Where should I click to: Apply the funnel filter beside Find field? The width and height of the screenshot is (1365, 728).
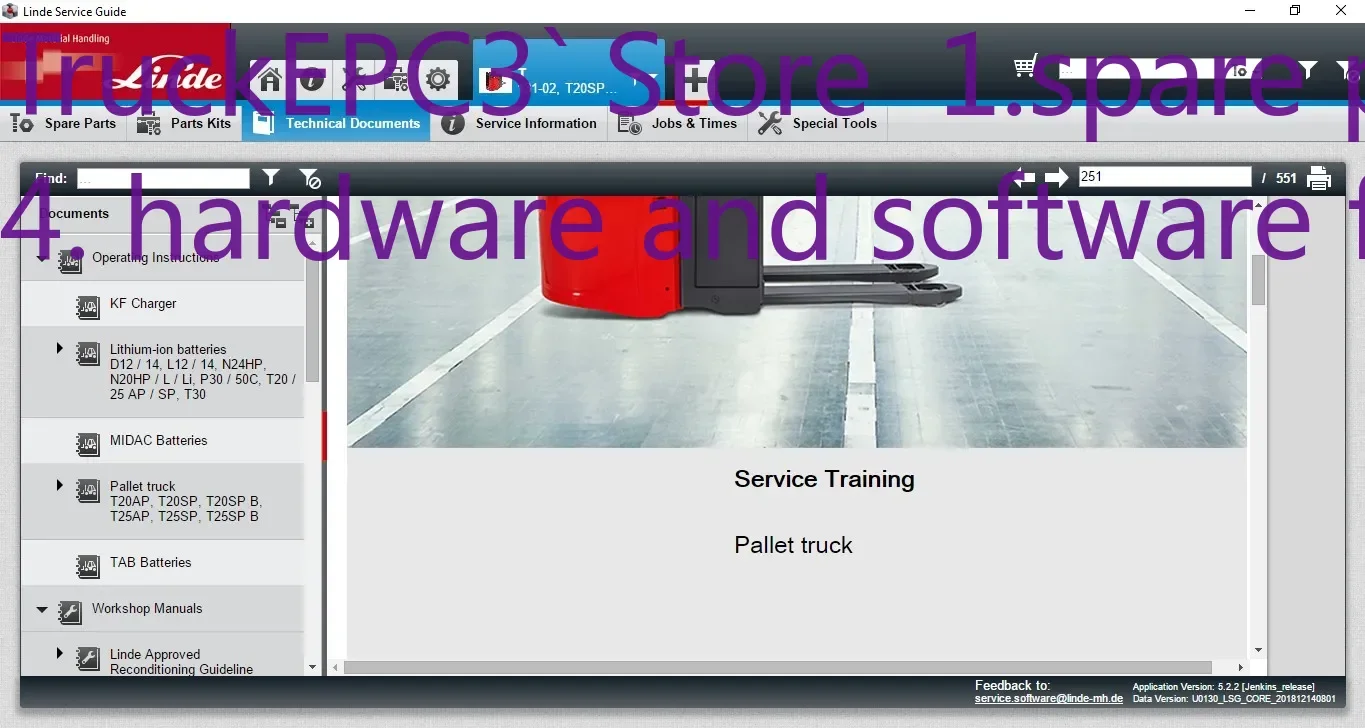coord(271,178)
